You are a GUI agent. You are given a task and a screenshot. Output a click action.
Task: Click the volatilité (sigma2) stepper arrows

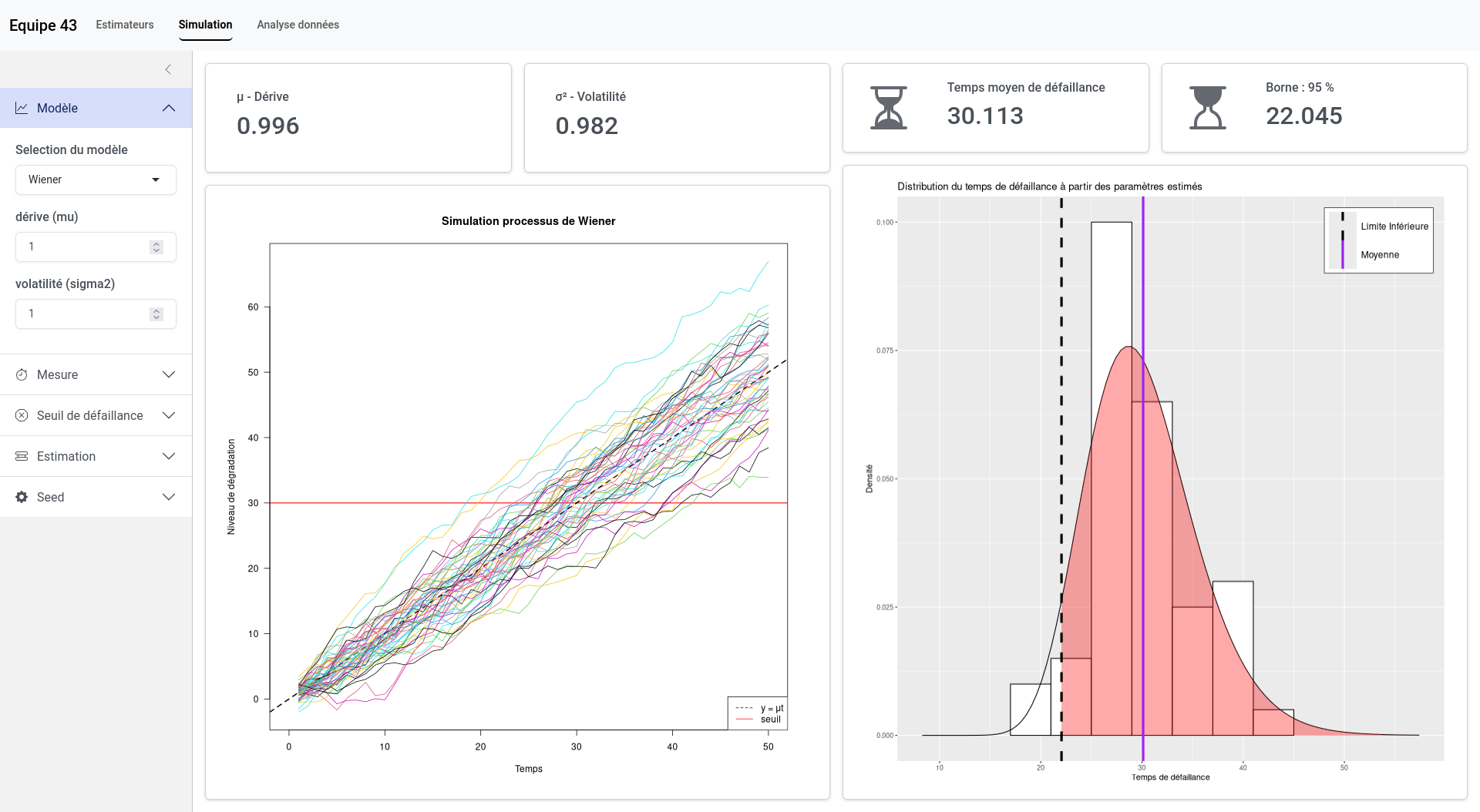click(156, 314)
